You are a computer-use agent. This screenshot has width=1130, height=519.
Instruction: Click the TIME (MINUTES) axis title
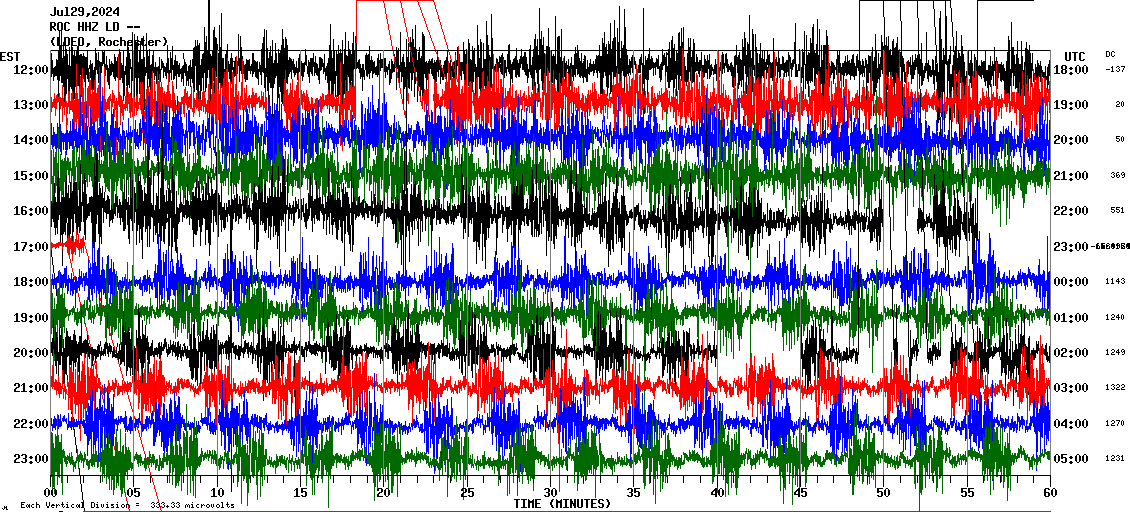[562, 504]
